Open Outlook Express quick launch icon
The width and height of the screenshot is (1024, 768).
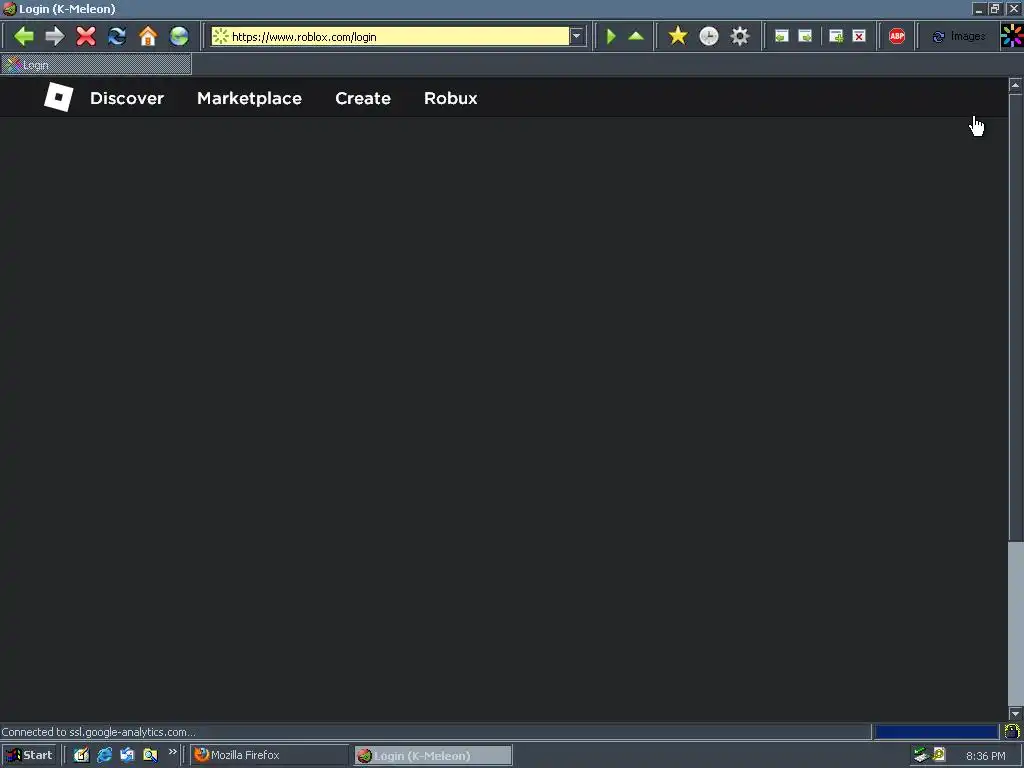[127, 755]
